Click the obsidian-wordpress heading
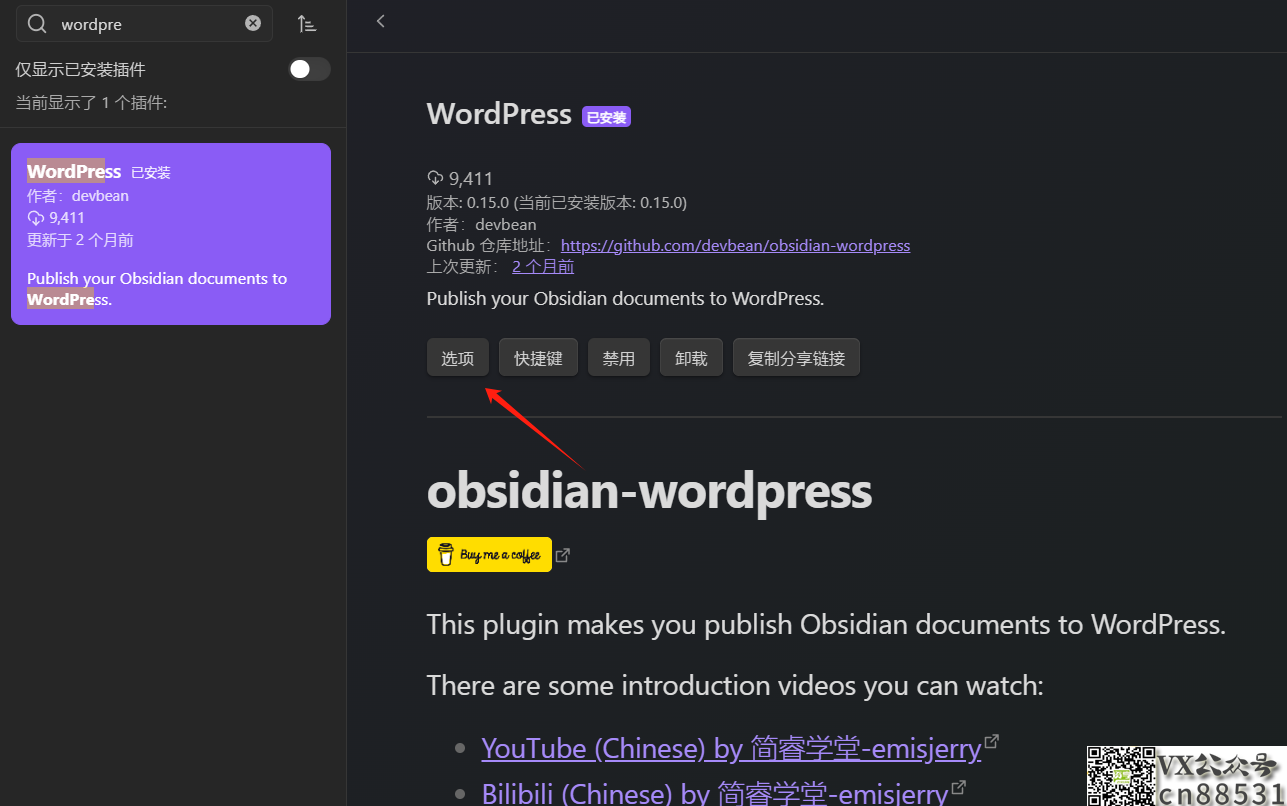The width and height of the screenshot is (1287, 806). 649,491
